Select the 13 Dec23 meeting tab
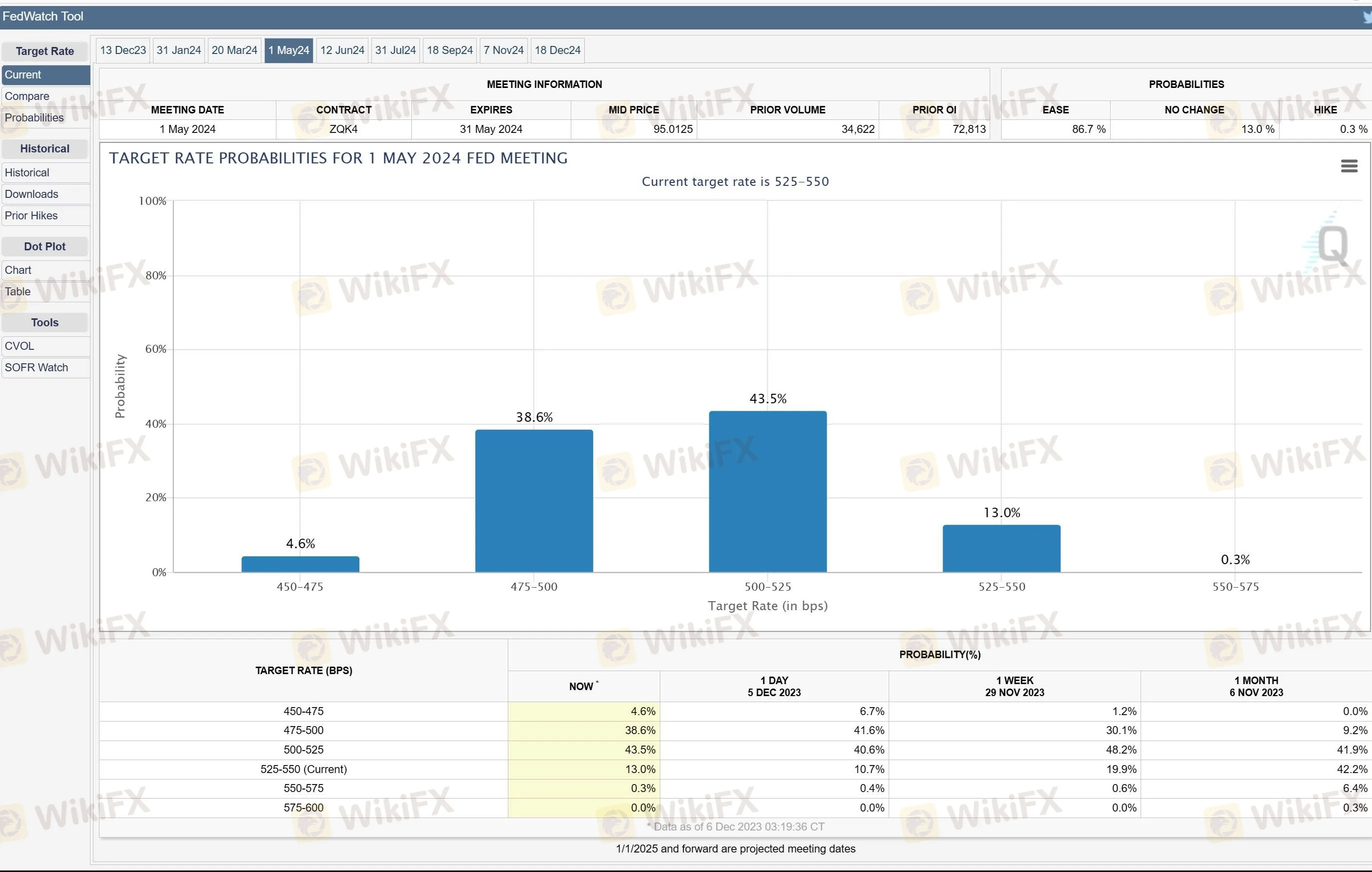Viewport: 1372px width, 872px height. pos(123,50)
